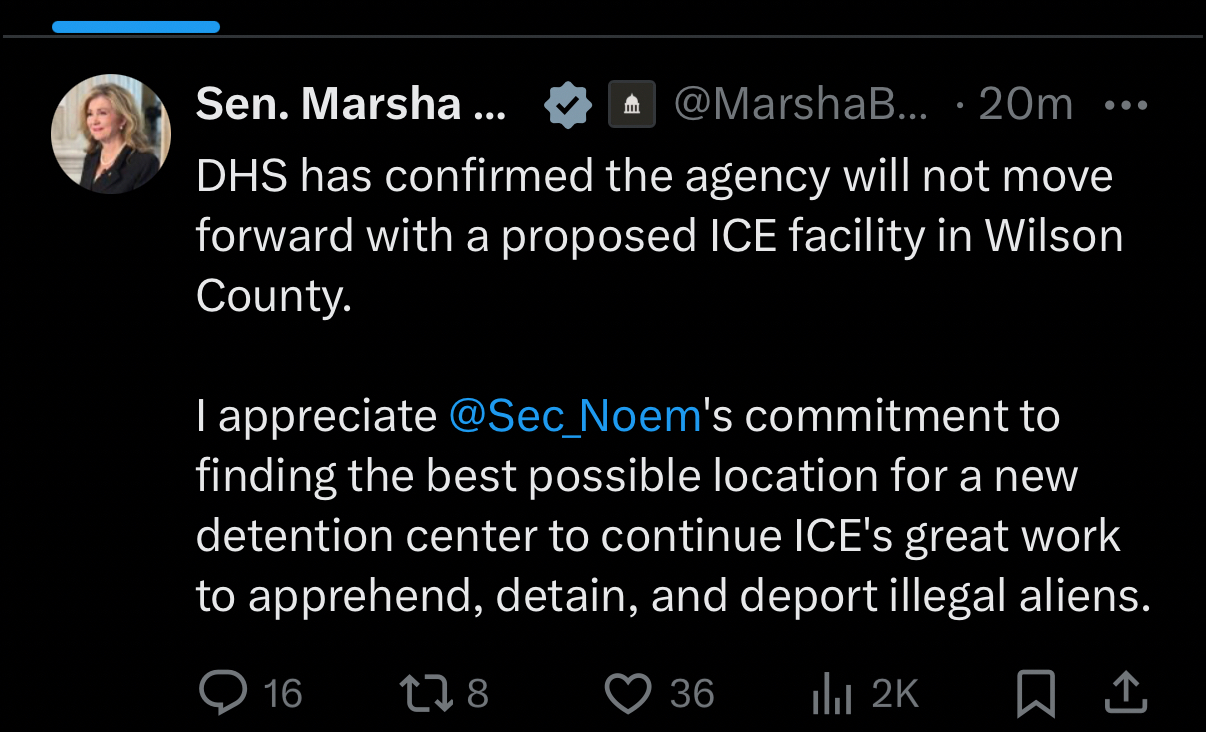Click the repost count of 8
Viewport: 1206px width, 732px height.
[477, 693]
